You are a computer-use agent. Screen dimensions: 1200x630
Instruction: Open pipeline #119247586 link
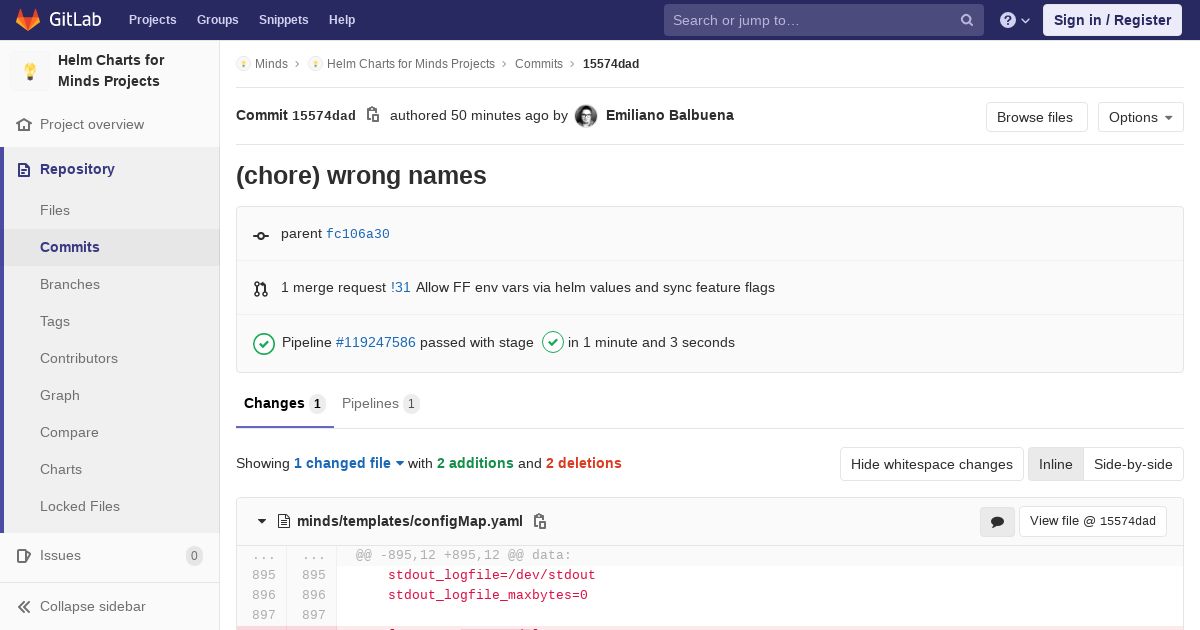coord(376,343)
